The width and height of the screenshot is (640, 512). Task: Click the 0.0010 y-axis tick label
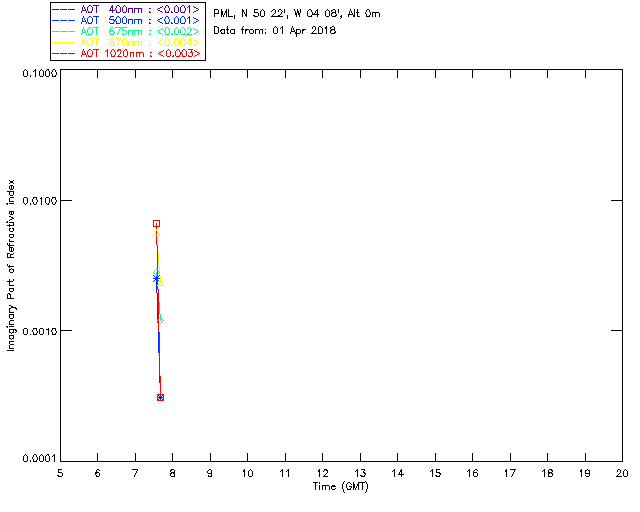point(40,331)
